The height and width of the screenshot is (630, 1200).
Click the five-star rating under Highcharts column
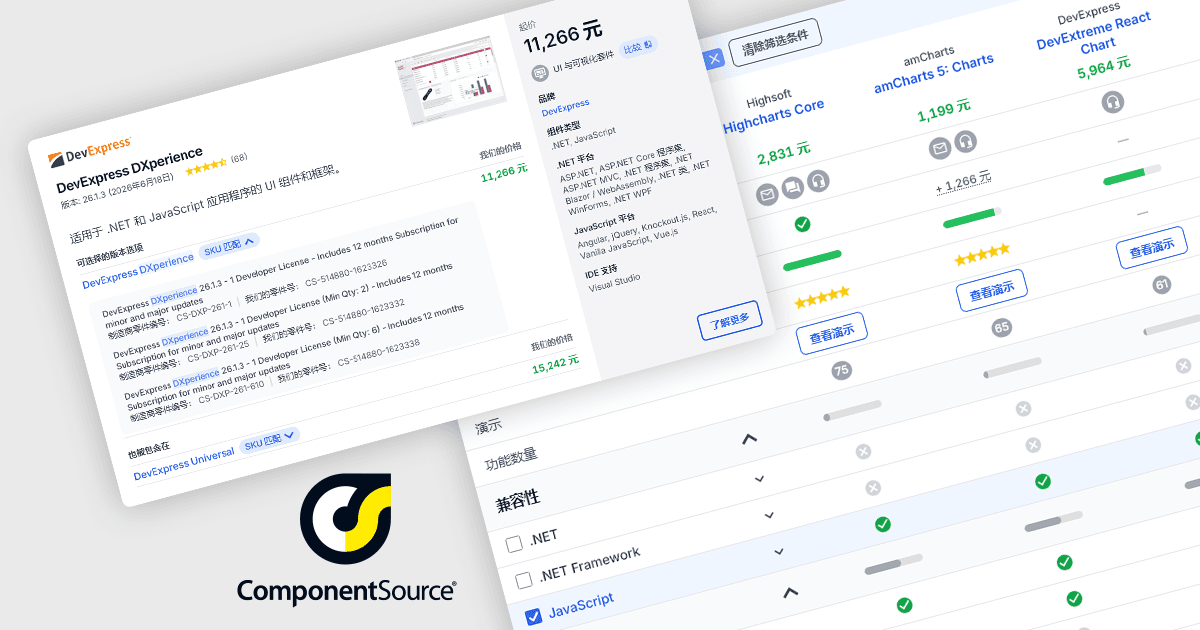tap(821, 297)
